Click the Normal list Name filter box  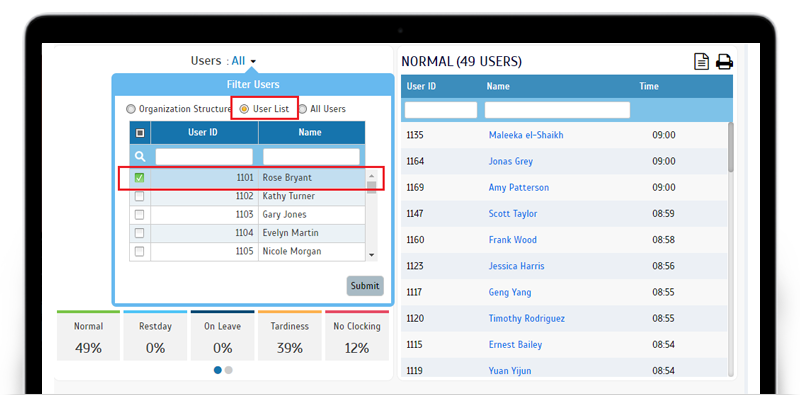557,110
